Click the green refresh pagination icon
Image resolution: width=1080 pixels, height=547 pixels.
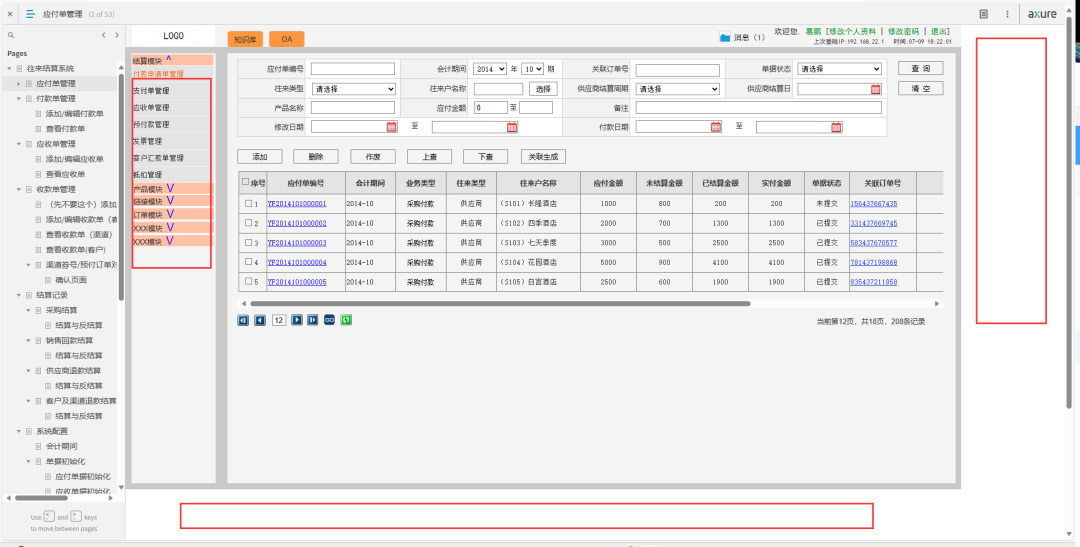(346, 320)
